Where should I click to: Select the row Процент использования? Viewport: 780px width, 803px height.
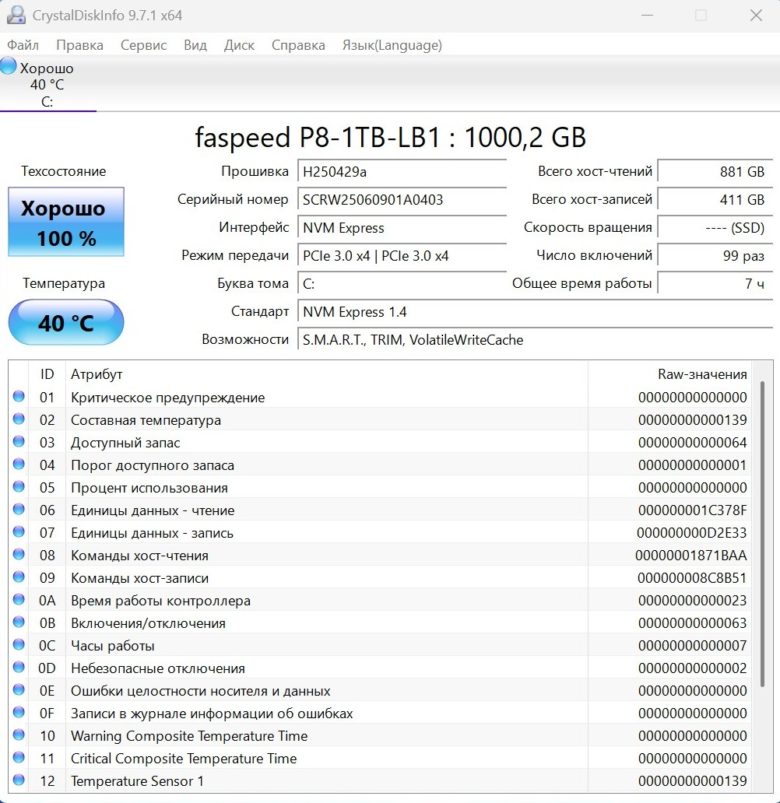point(380,487)
